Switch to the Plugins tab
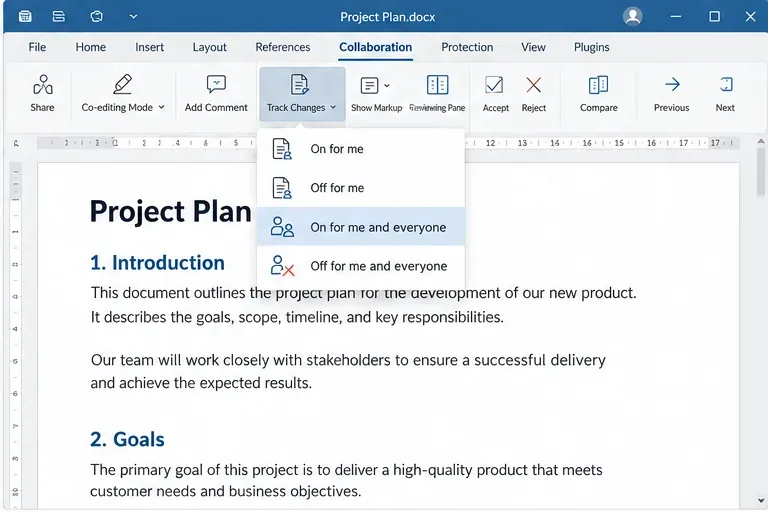Image resolution: width=768 pixels, height=512 pixels. 592,47
